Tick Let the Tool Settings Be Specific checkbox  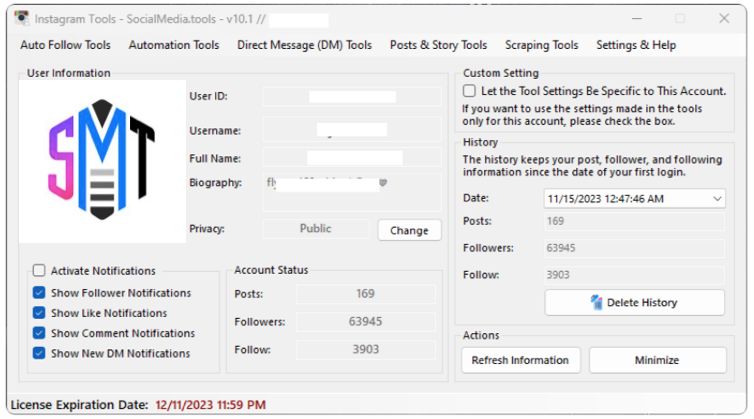tap(469, 91)
